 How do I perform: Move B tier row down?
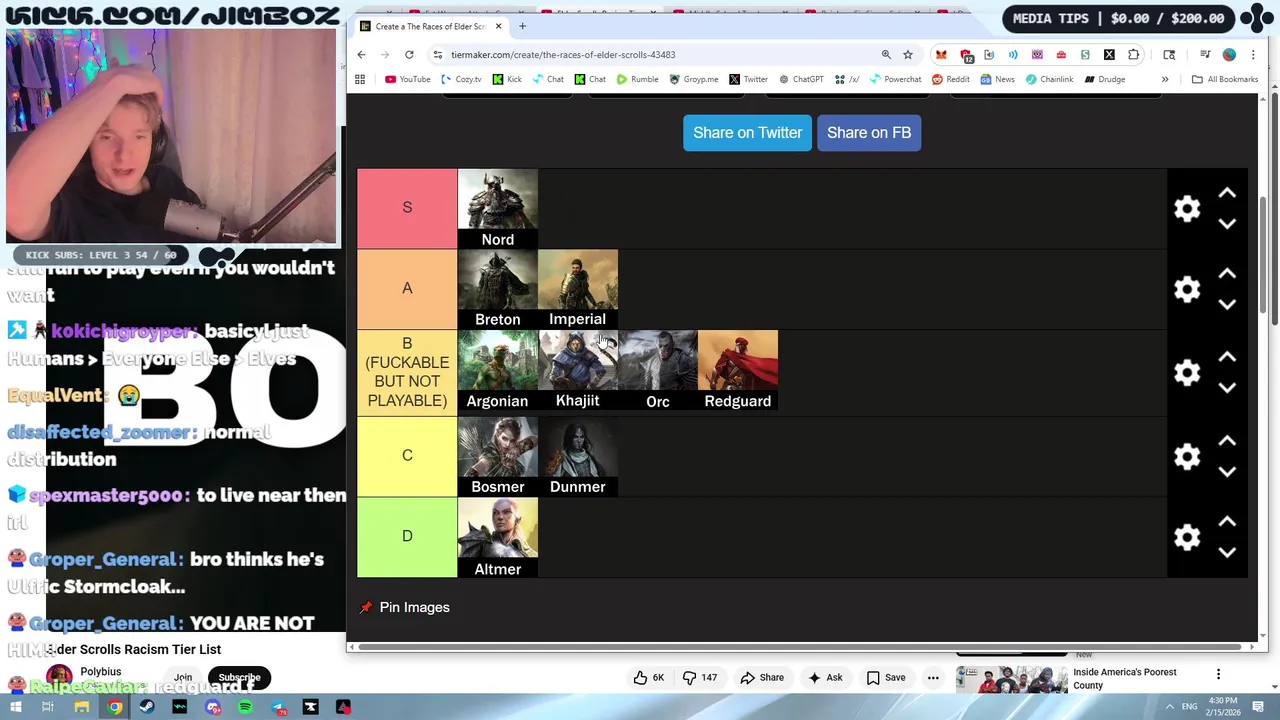[x=1227, y=388]
